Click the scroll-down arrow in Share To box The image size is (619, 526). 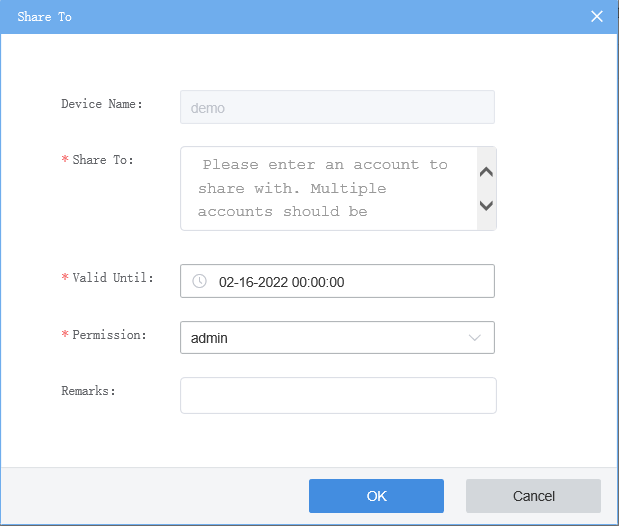(487, 206)
